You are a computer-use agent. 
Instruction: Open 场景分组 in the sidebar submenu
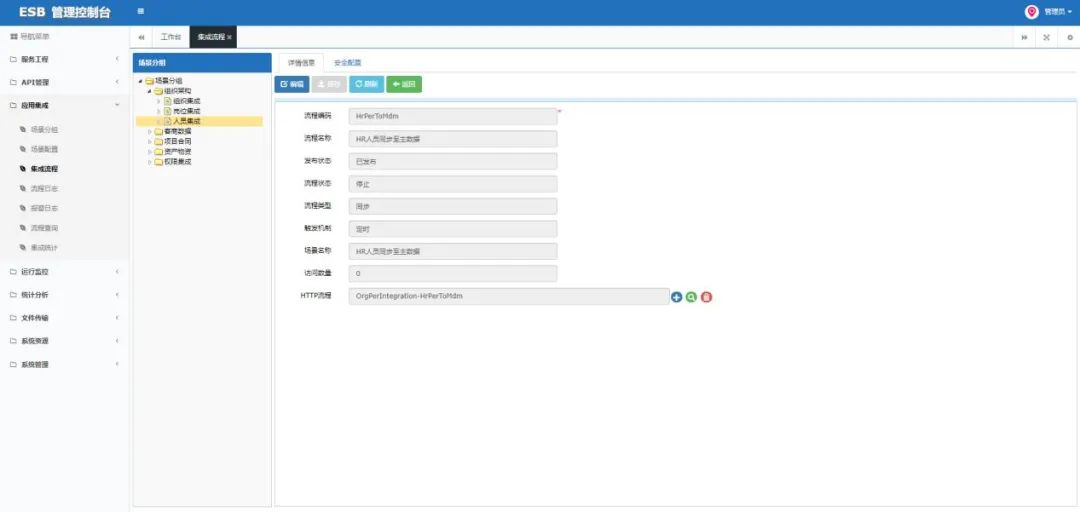pyautogui.click(x=44, y=130)
